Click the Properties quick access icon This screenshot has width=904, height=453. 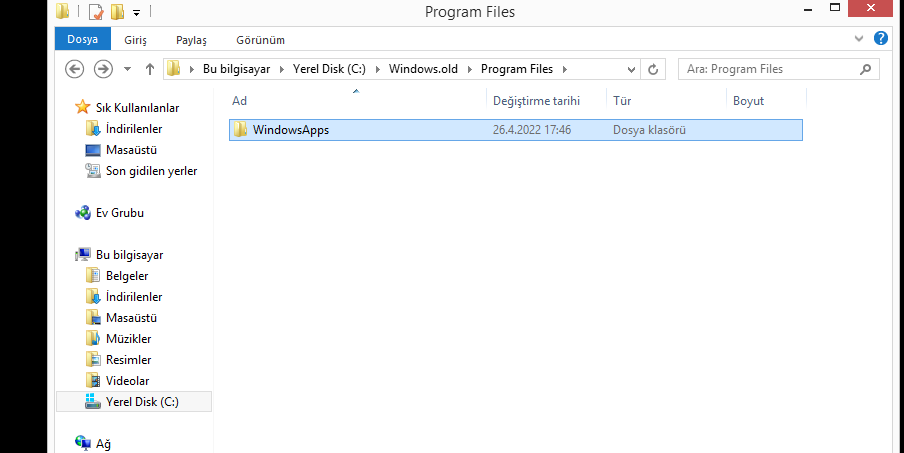pos(96,11)
